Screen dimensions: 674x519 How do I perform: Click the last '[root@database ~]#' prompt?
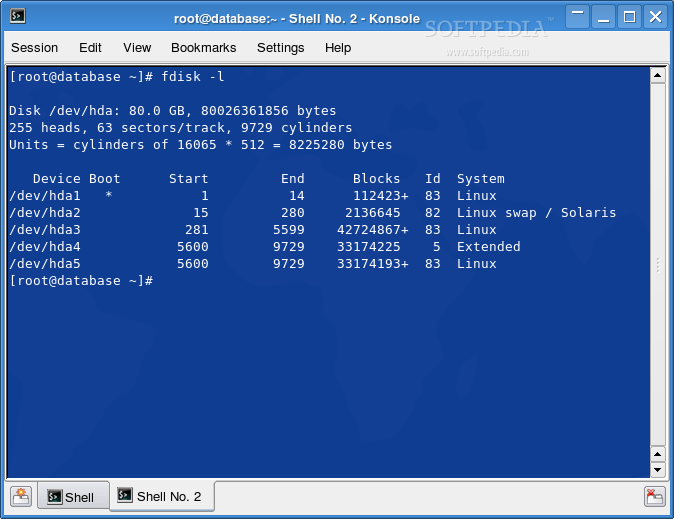81,281
